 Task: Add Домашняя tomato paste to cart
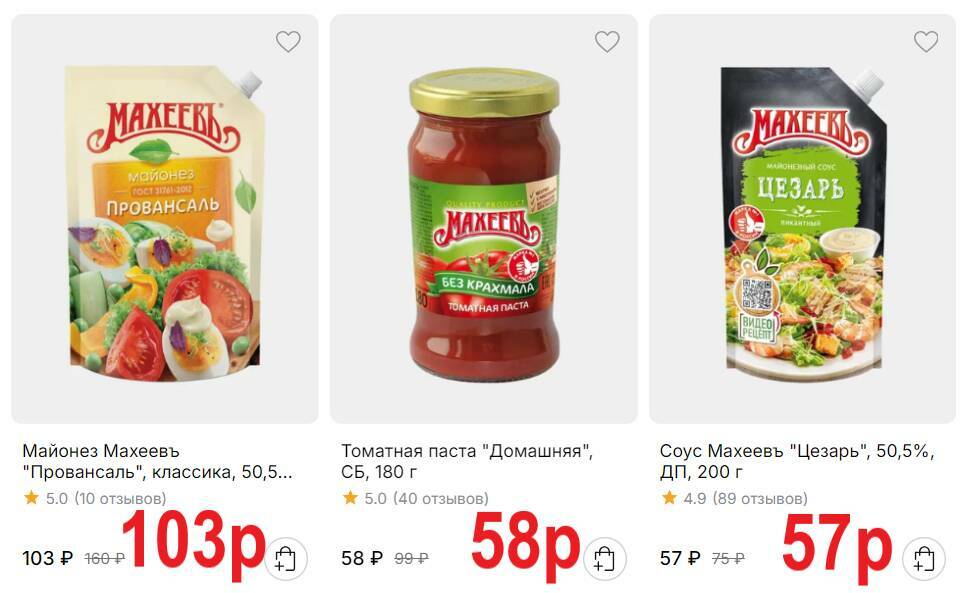pyautogui.click(x=604, y=559)
